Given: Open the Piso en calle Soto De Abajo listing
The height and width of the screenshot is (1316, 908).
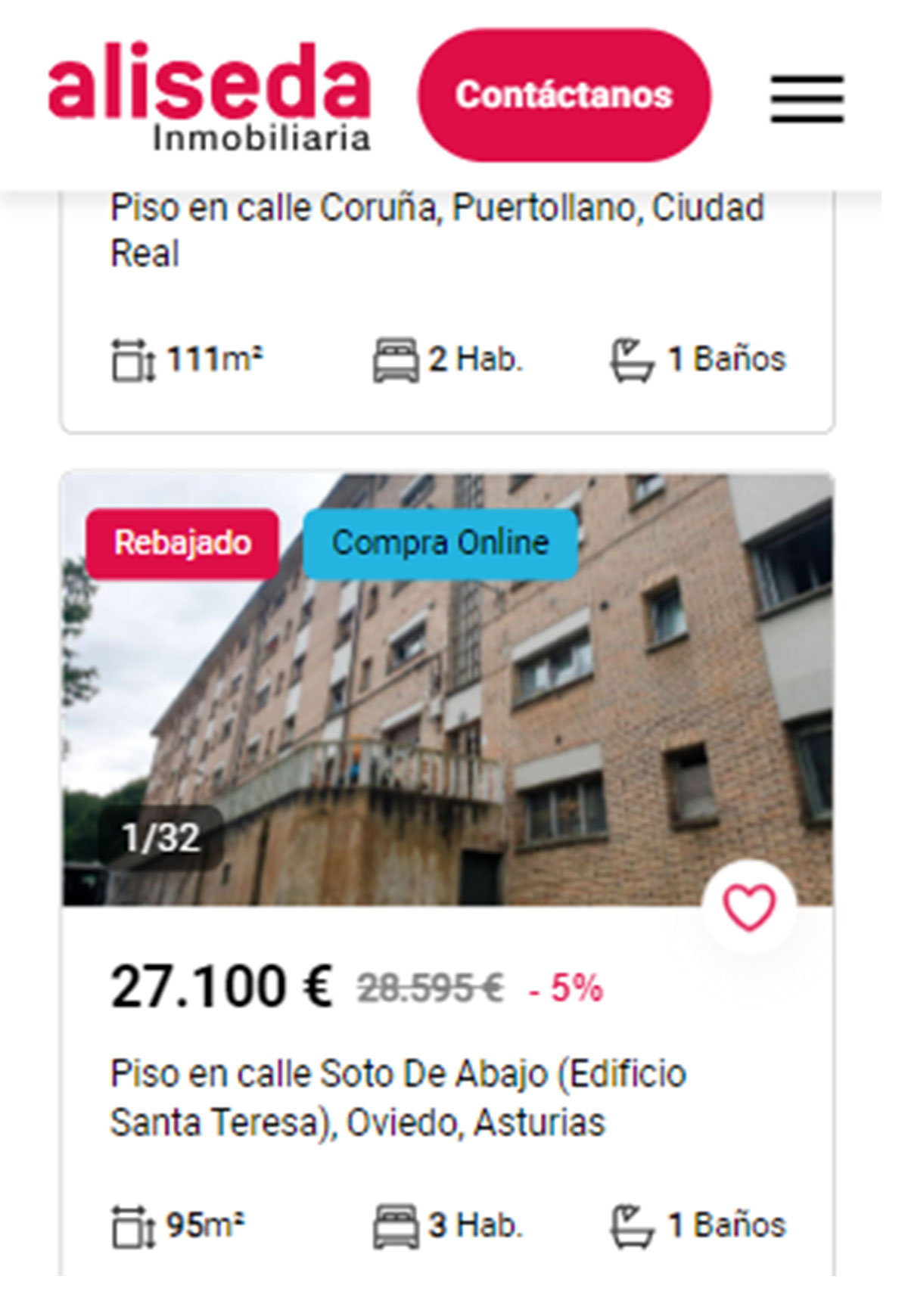Looking at the screenshot, I should (398, 1097).
